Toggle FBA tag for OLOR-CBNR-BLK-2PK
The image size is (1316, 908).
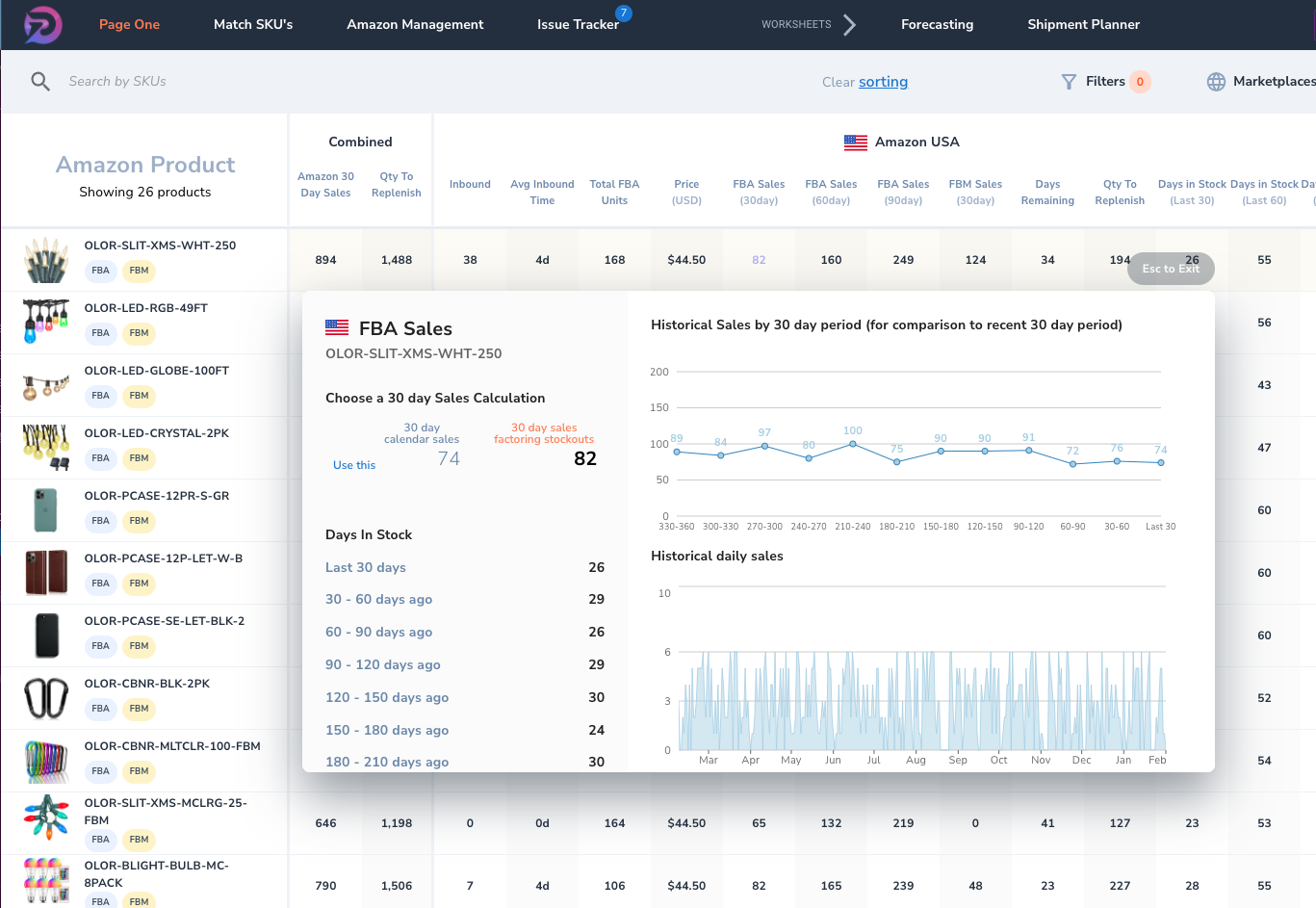click(x=101, y=709)
